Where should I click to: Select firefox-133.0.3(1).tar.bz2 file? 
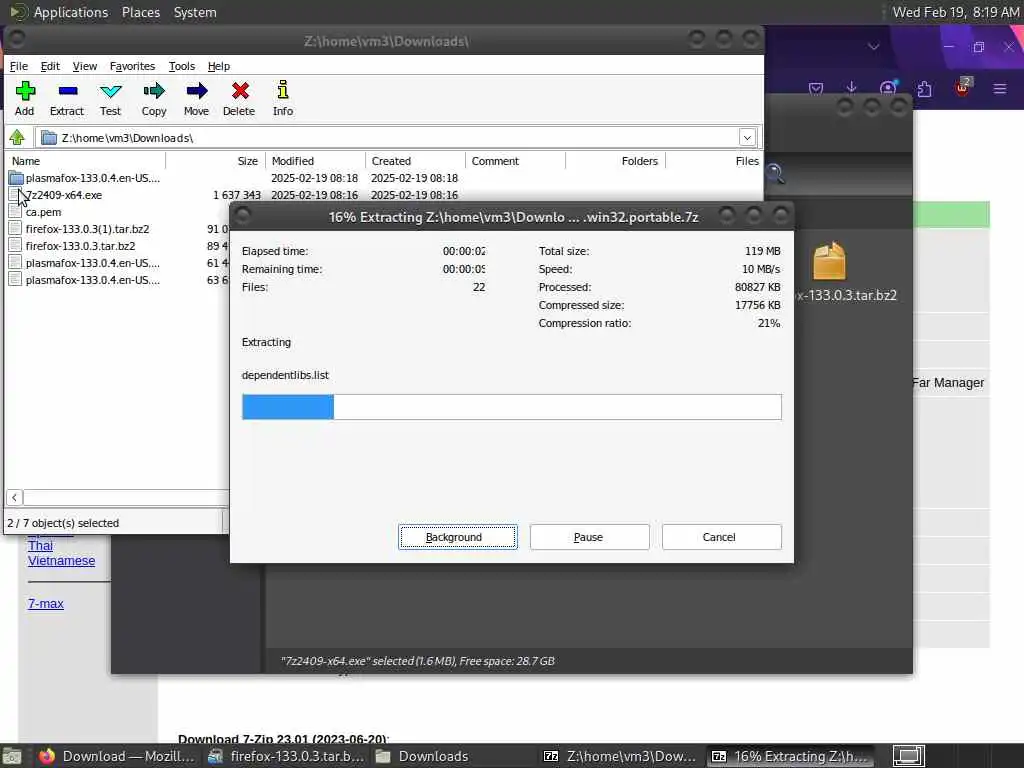[x=88, y=229]
